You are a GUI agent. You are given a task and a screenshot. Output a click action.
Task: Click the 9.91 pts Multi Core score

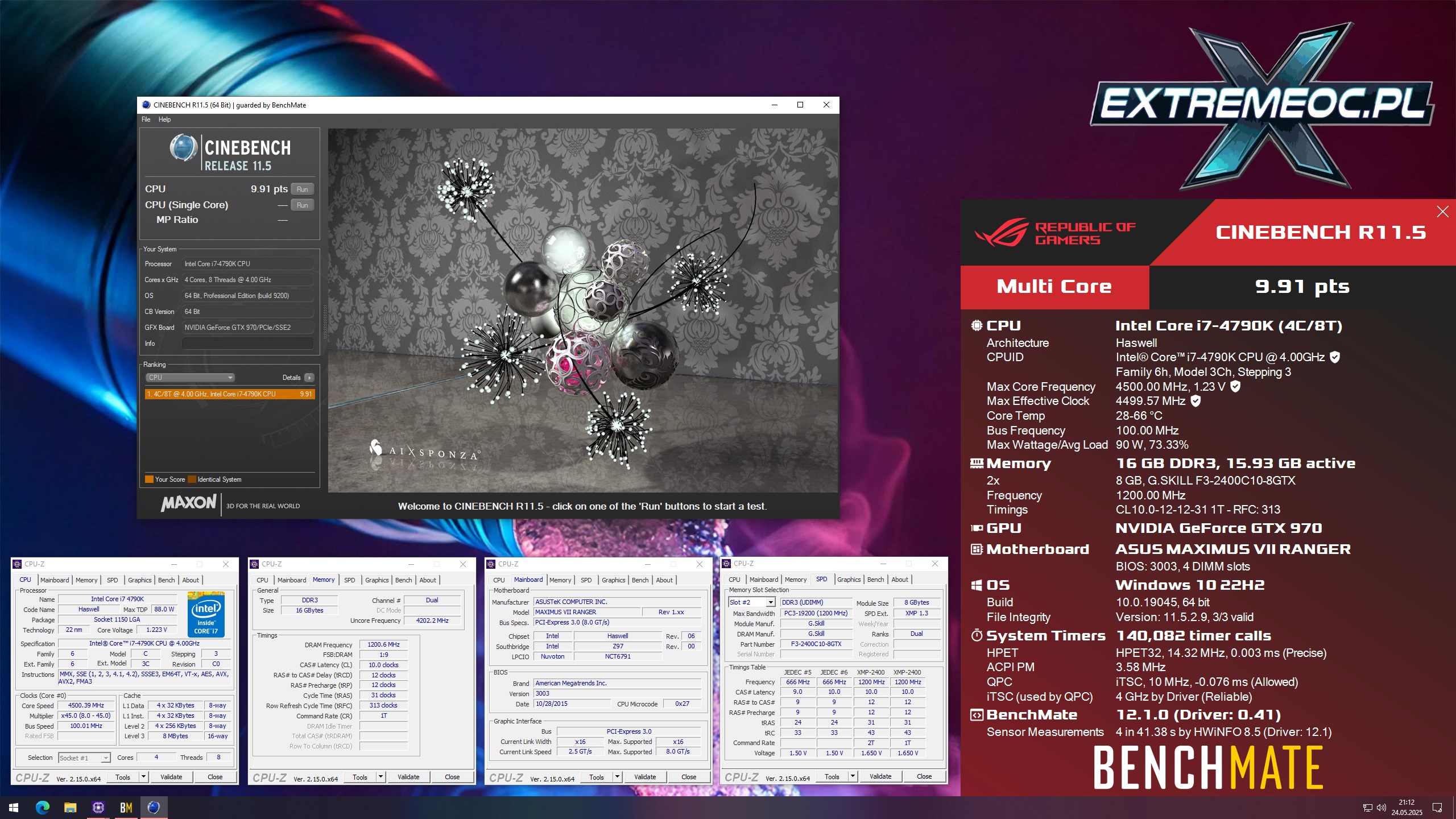click(1302, 287)
